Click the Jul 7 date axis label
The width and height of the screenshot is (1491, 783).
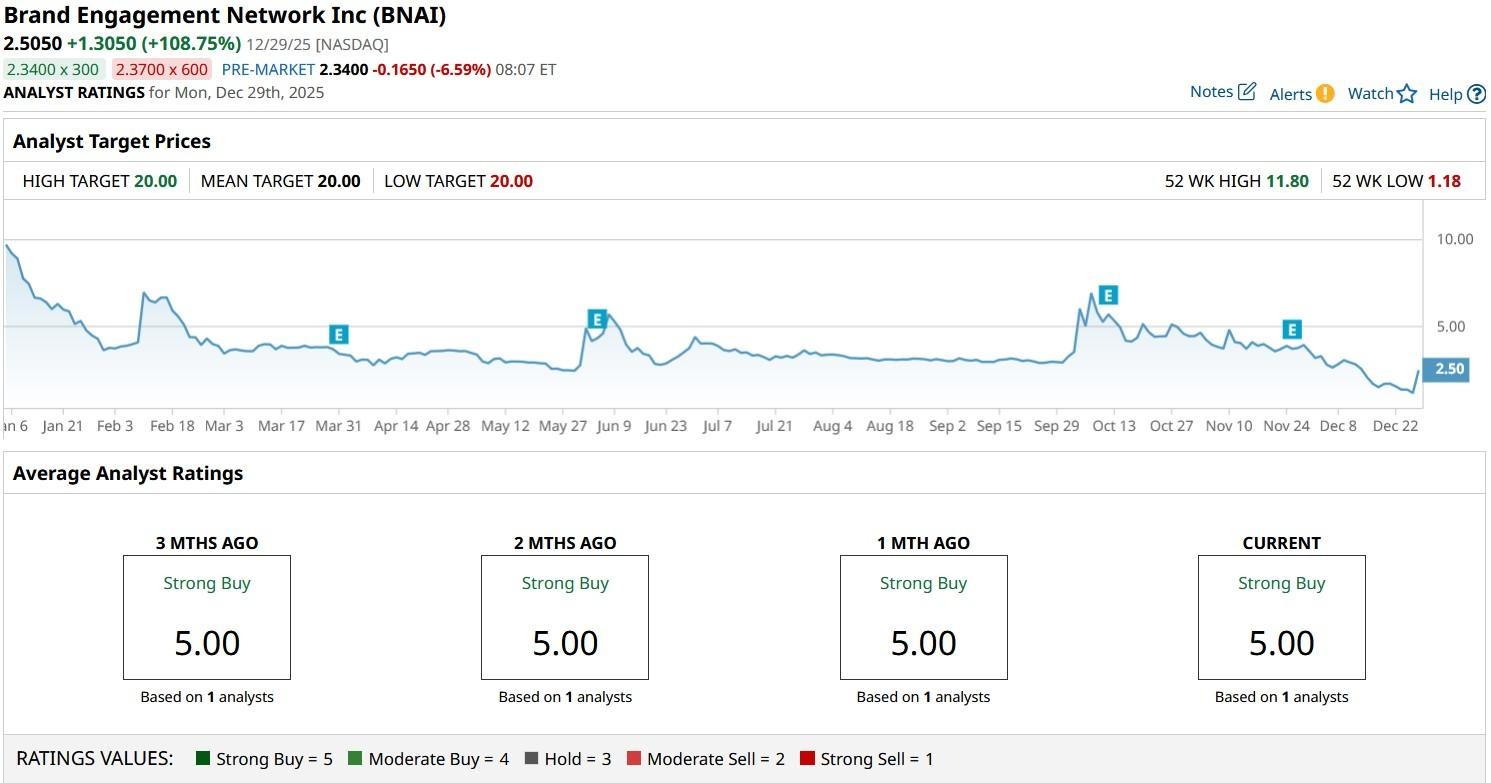pyautogui.click(x=717, y=426)
